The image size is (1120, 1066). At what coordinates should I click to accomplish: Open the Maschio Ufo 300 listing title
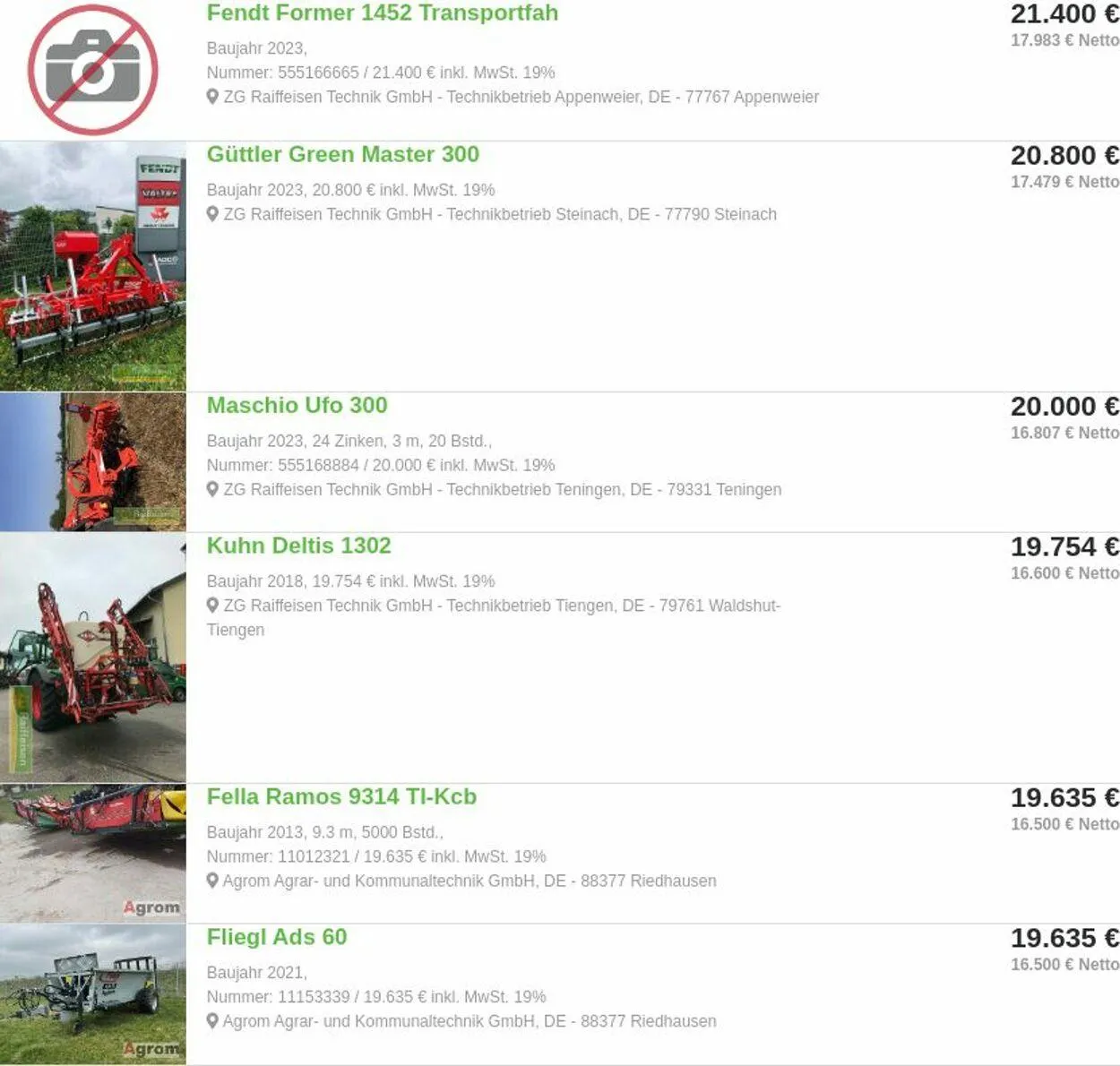pyautogui.click(x=297, y=405)
